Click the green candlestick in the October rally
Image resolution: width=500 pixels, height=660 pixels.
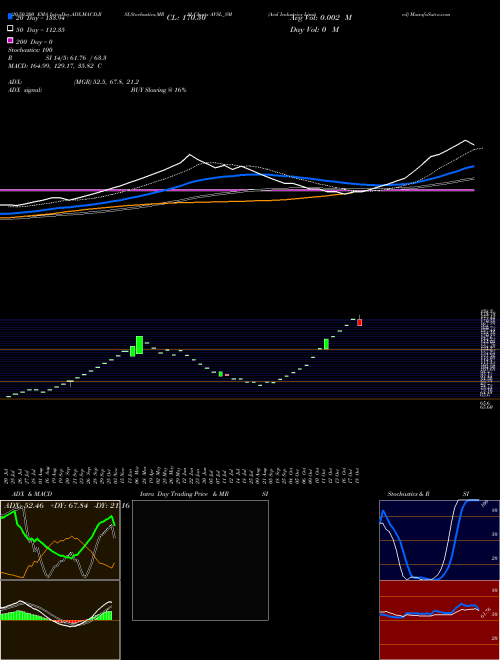[x=326, y=344]
